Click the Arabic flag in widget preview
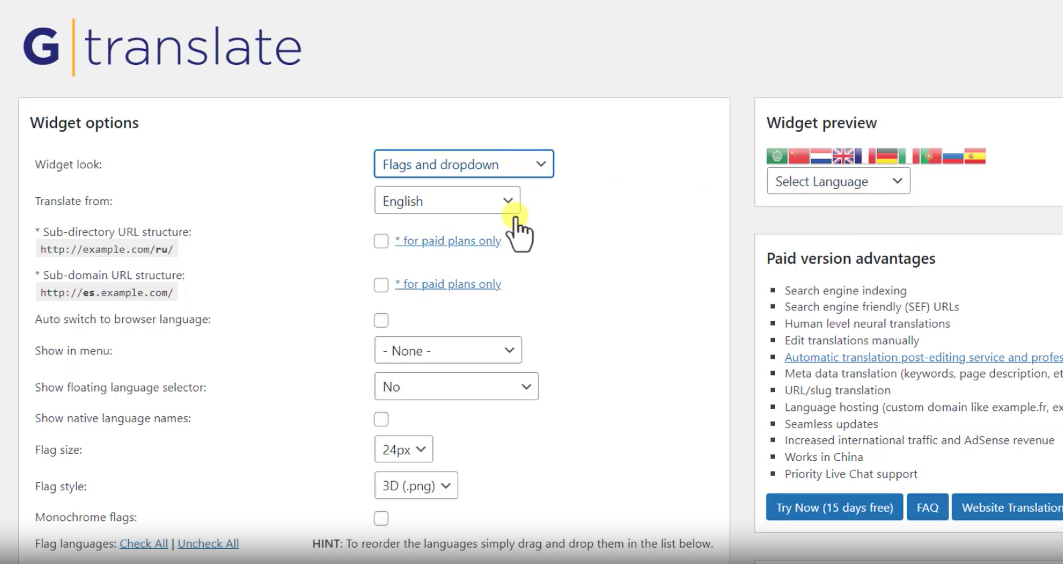Screen dimensions: 1063x564 [777, 156]
